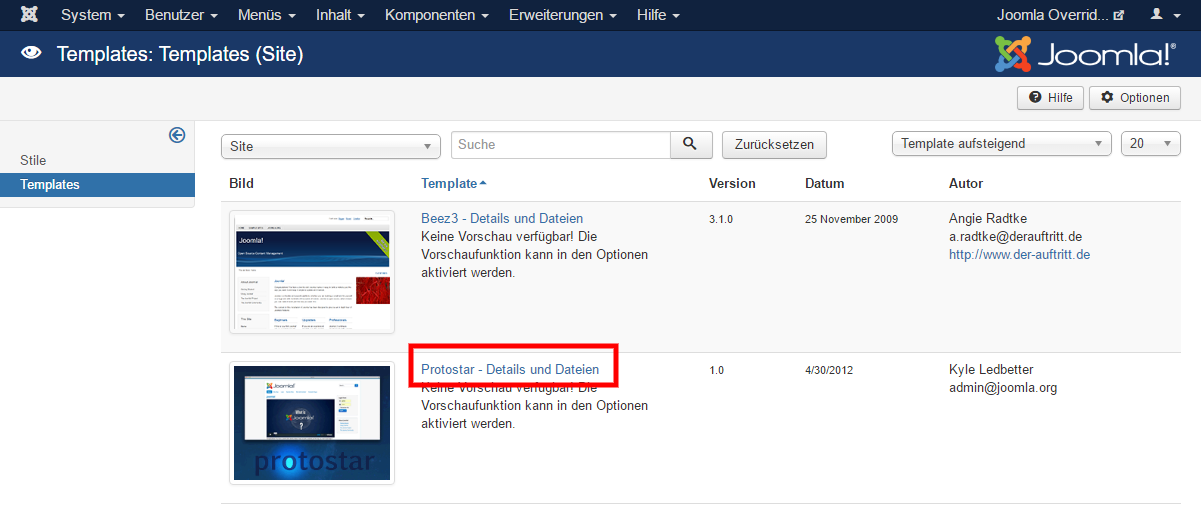Sort by the Template column header
Viewport: 1201px width, 527px height.
(x=453, y=183)
